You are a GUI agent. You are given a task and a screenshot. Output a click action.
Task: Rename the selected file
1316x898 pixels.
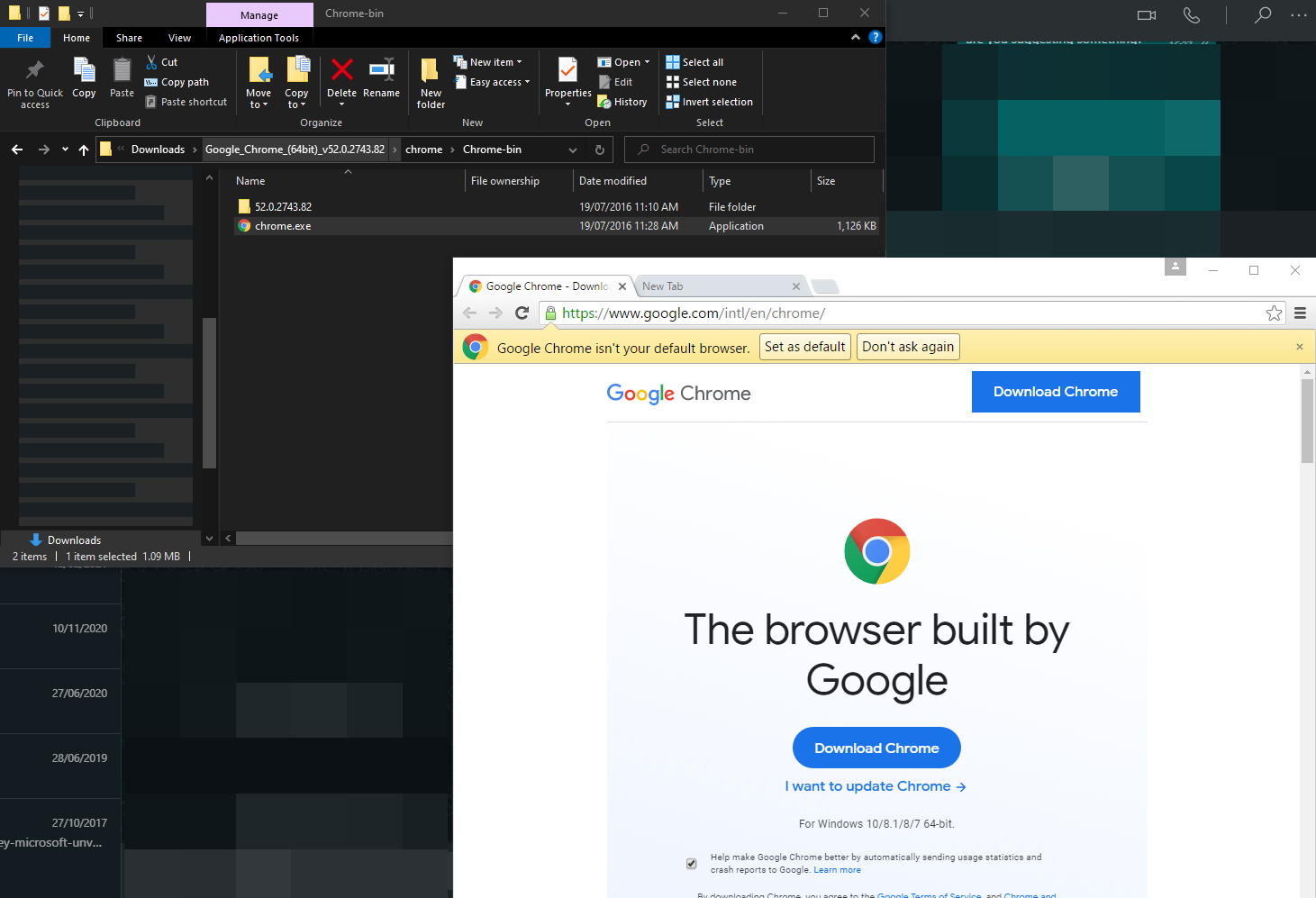(382, 78)
